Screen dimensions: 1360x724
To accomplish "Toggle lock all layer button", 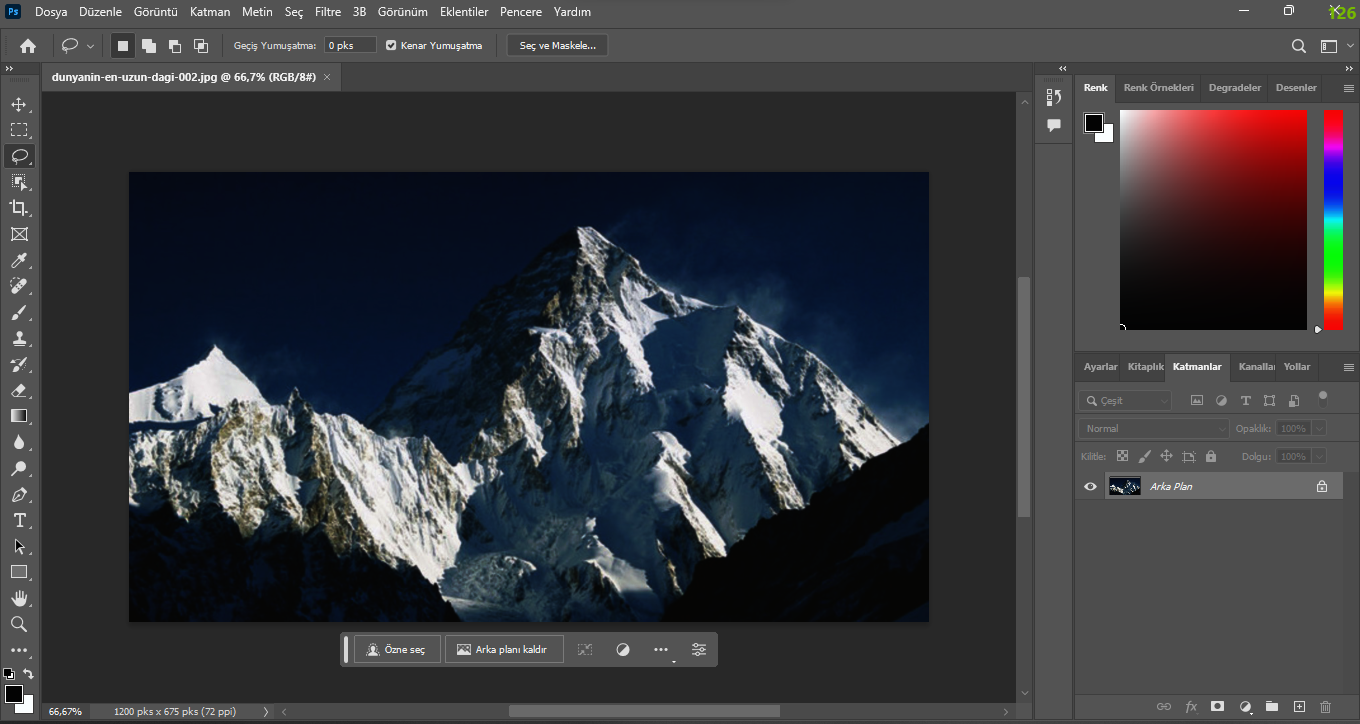I will coord(1211,456).
